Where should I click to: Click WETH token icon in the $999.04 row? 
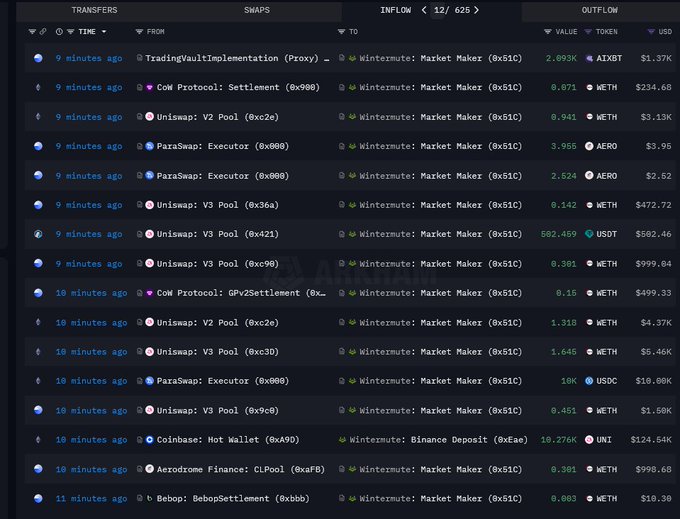click(589, 264)
